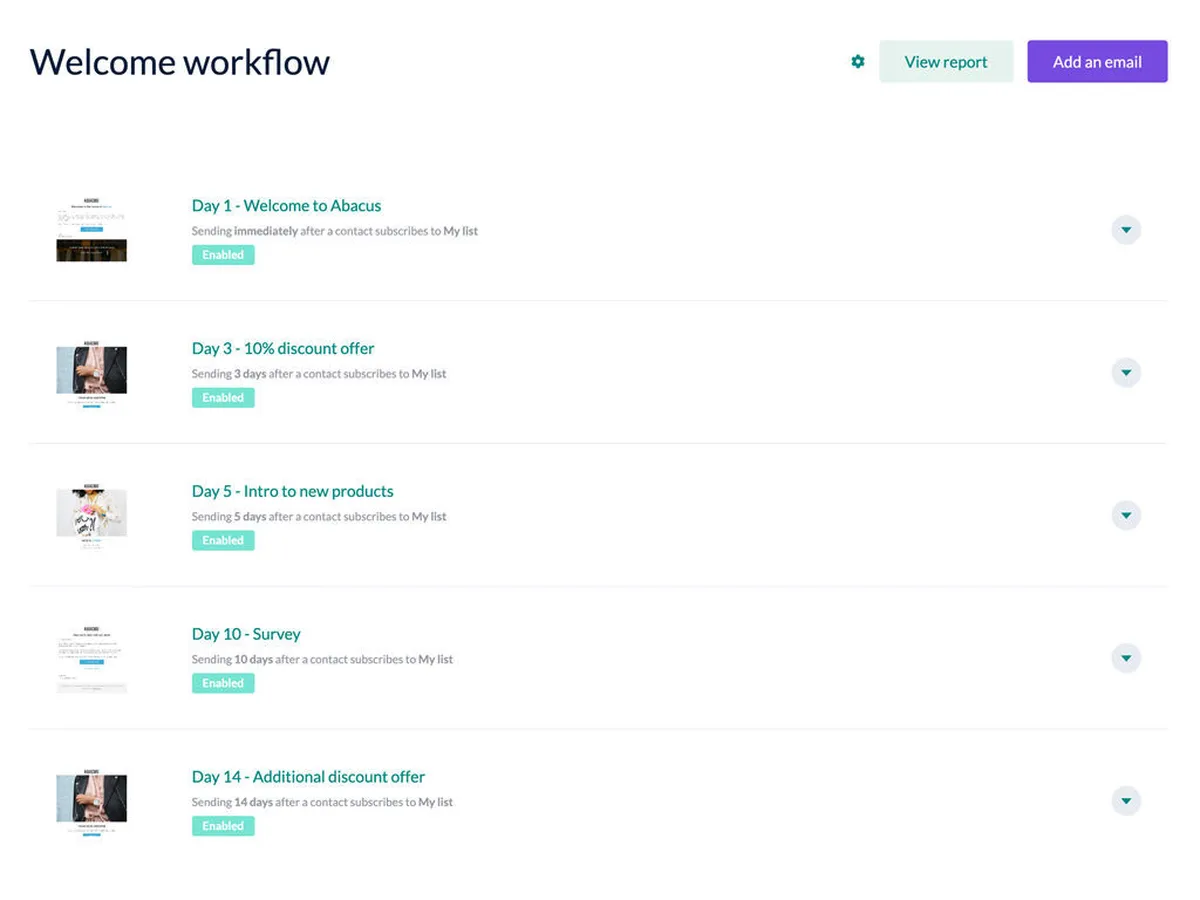Screen dimensions: 1200x900
Task: Expand Day 14 Additional discount options
Action: tap(1126, 801)
